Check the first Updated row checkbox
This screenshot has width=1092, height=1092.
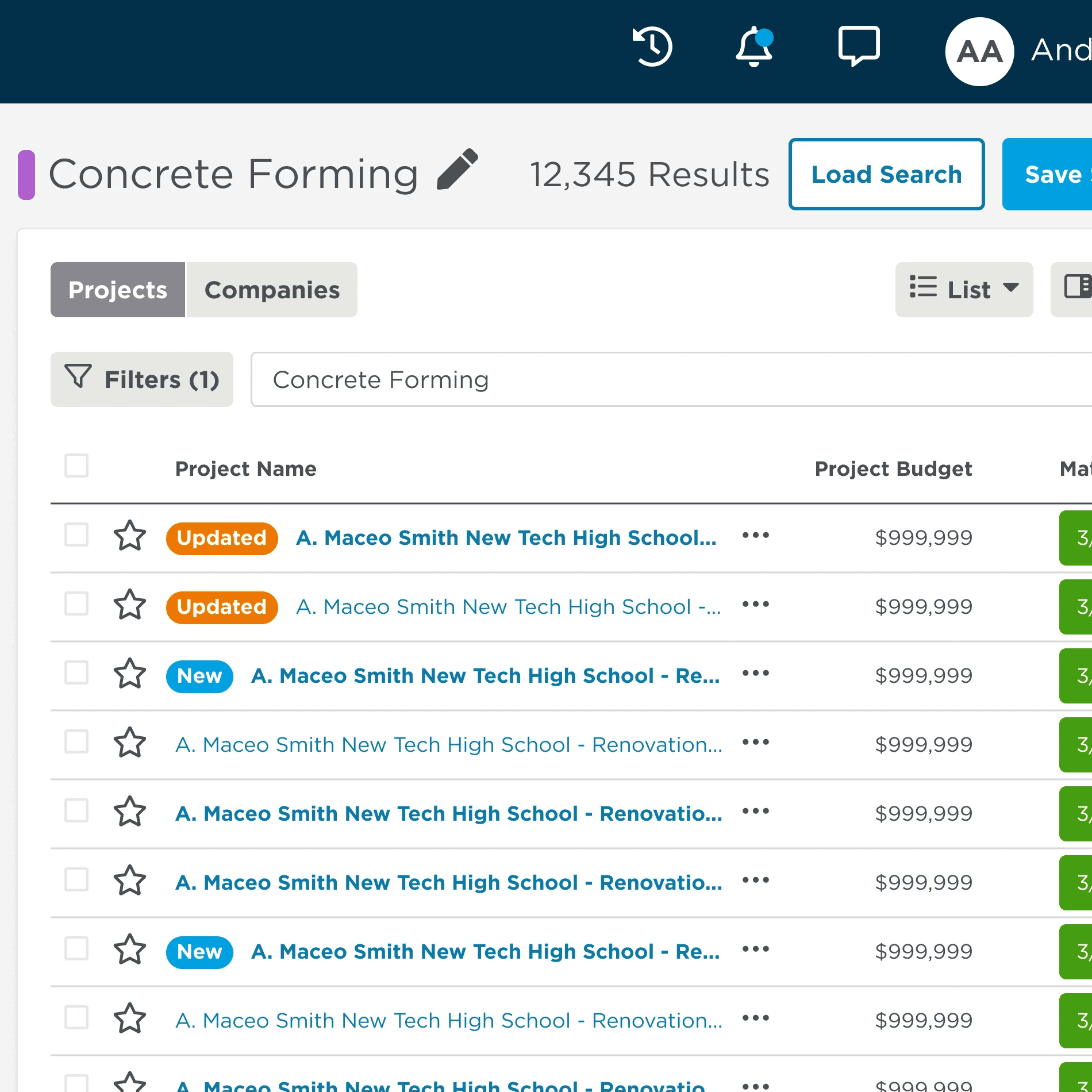76,535
